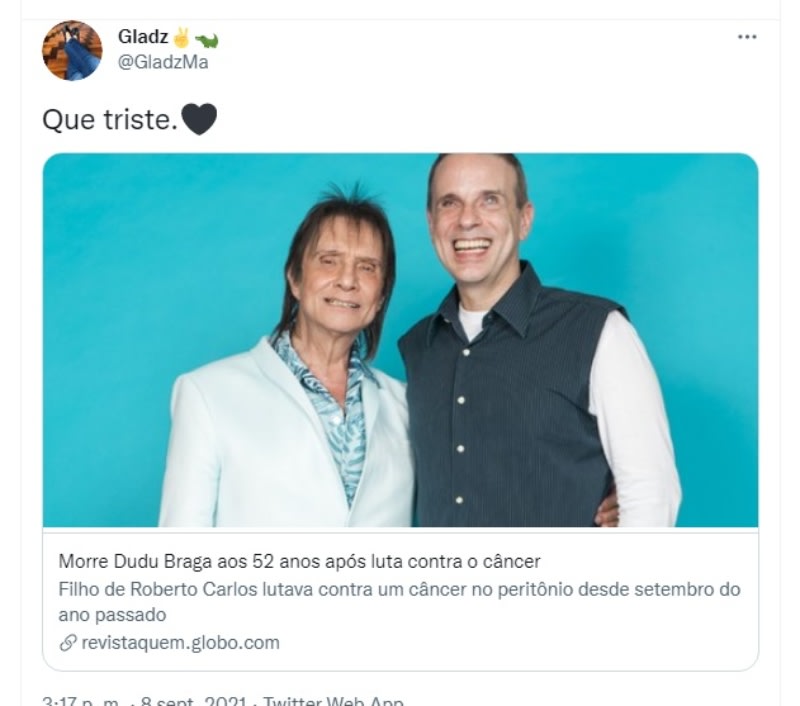Click the Gladz profile avatar
The image size is (800, 706).
(x=72, y=51)
